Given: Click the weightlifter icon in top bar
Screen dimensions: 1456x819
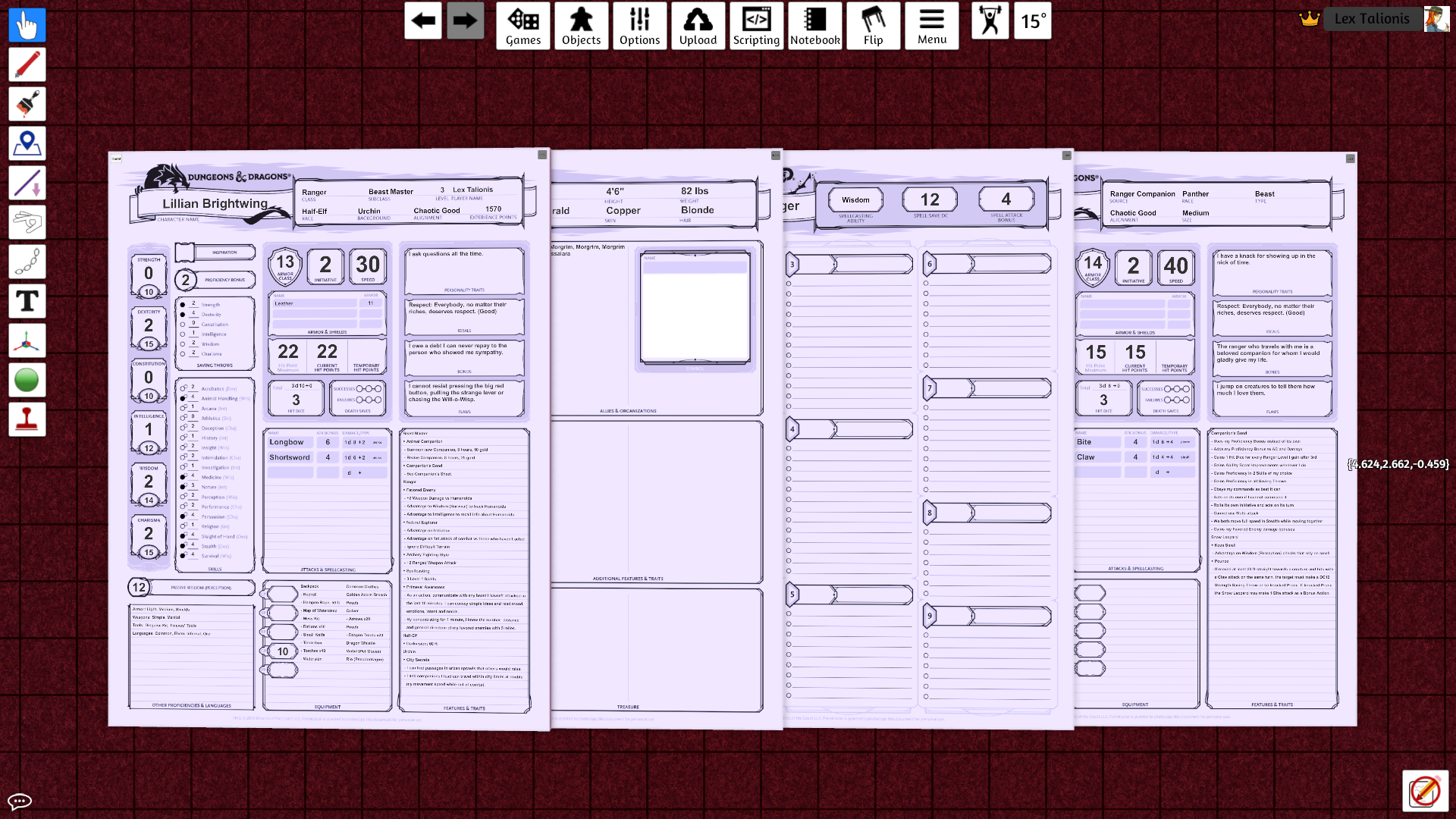Looking at the screenshot, I should coord(990,20).
